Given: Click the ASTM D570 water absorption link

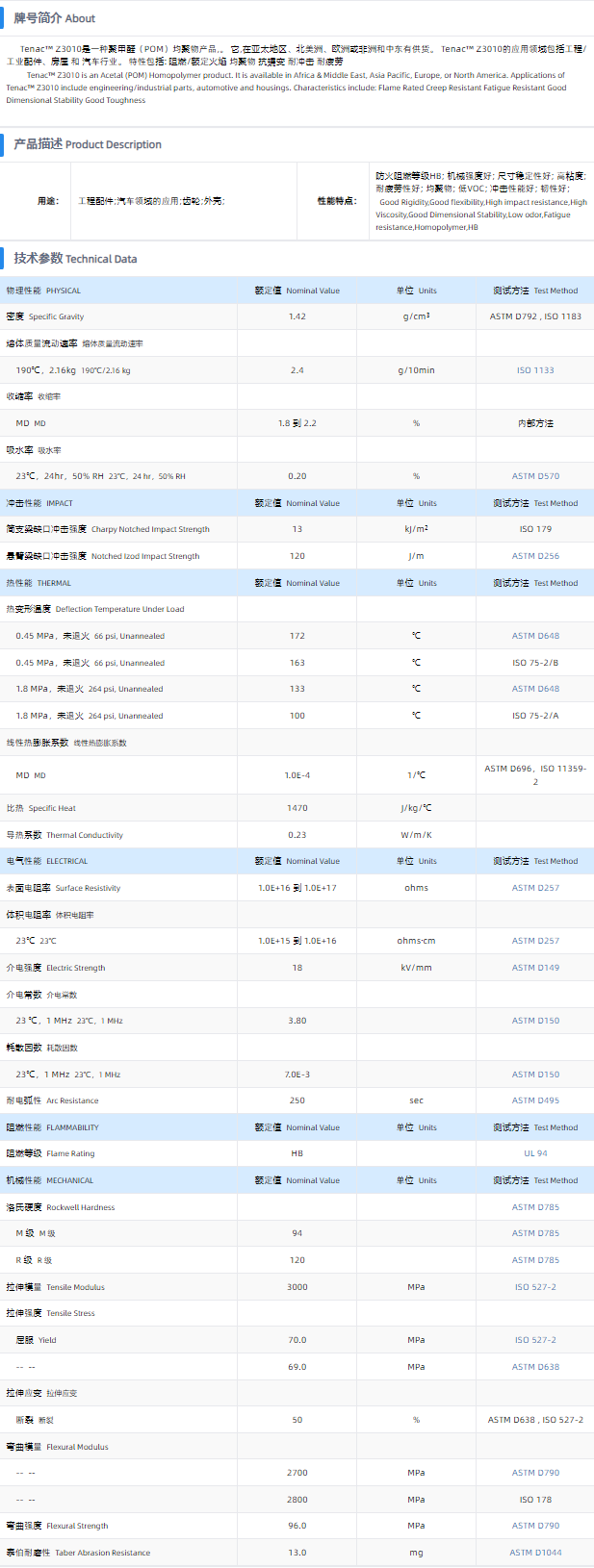Looking at the screenshot, I should [535, 476].
